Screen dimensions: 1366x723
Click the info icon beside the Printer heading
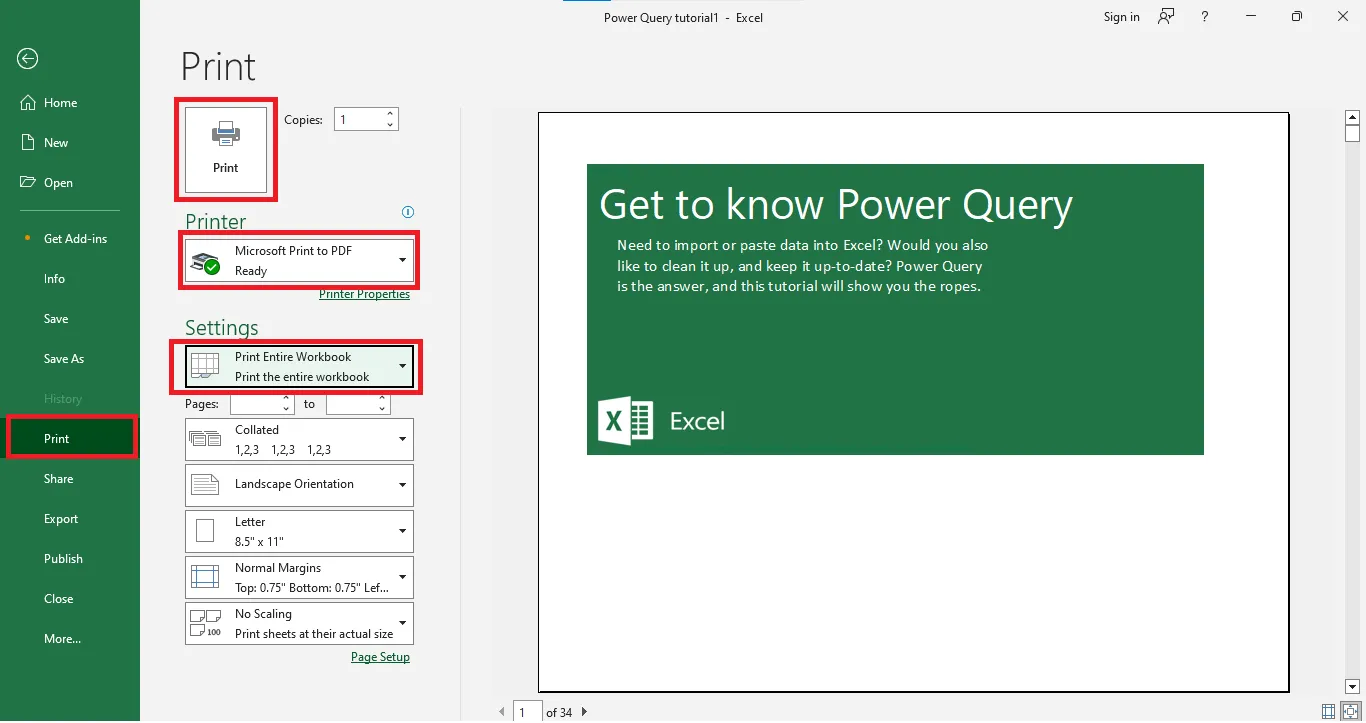pos(407,211)
